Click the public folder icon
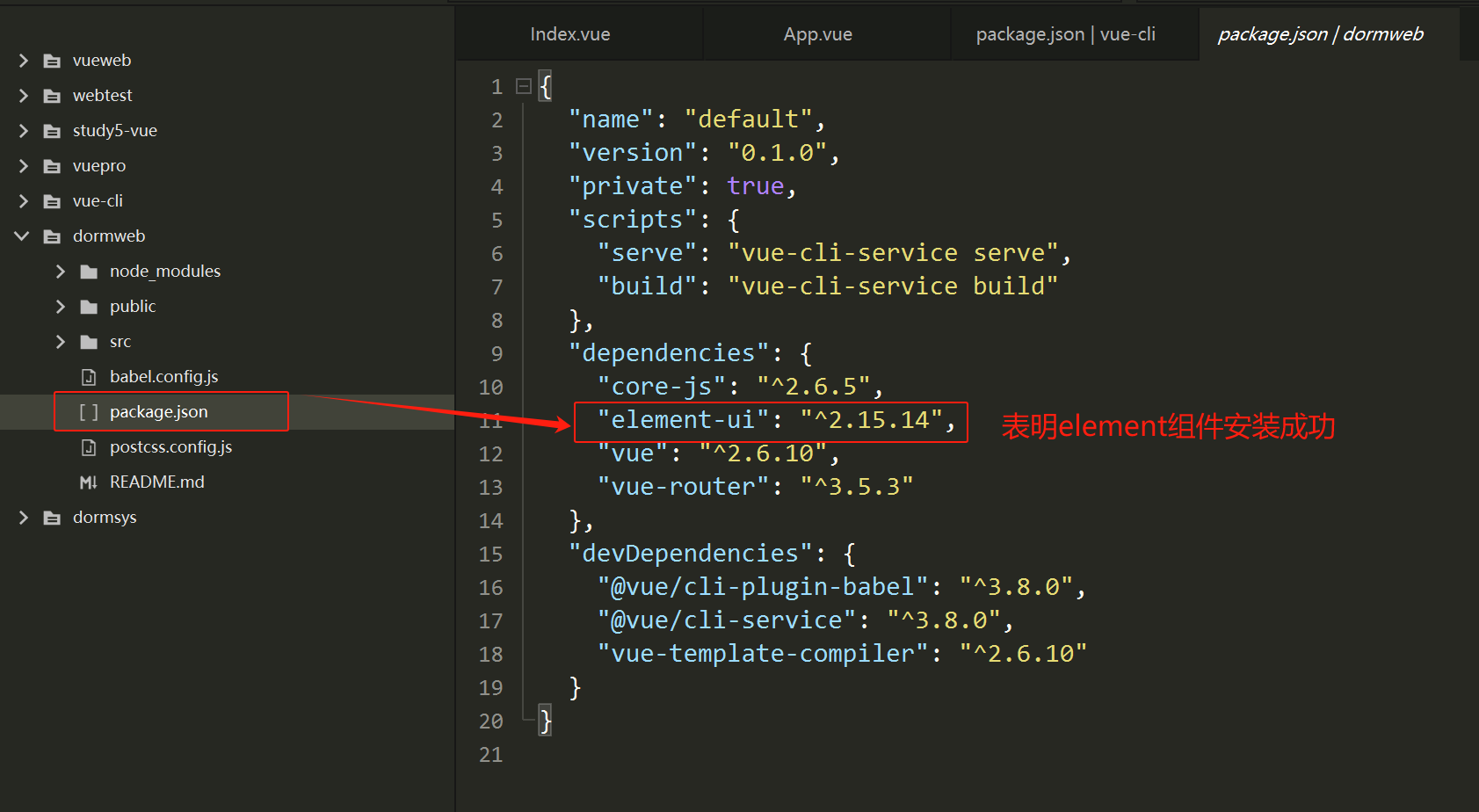1479x812 pixels. pyautogui.click(x=88, y=306)
